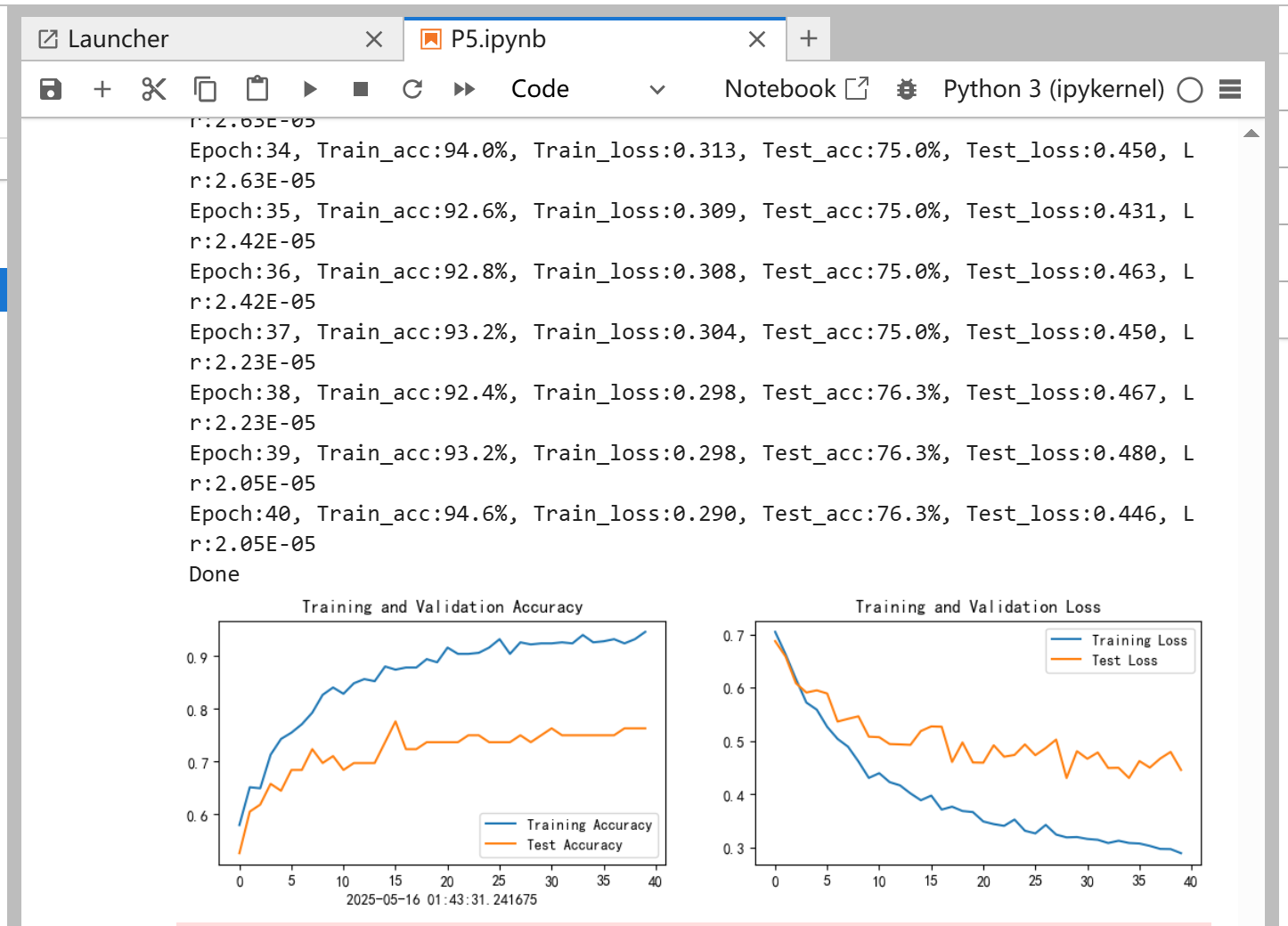The width and height of the screenshot is (1288, 926).
Task: Restart the kernel with the circular arrow icon
Action: (x=412, y=89)
